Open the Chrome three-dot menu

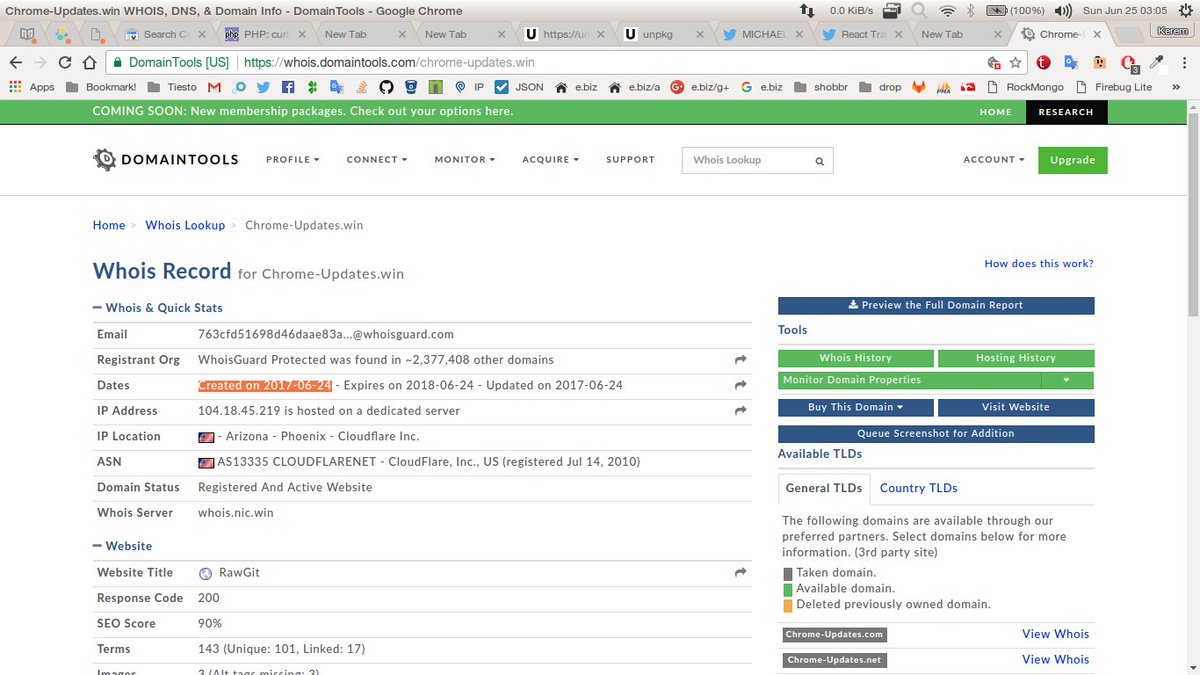coord(1184,62)
